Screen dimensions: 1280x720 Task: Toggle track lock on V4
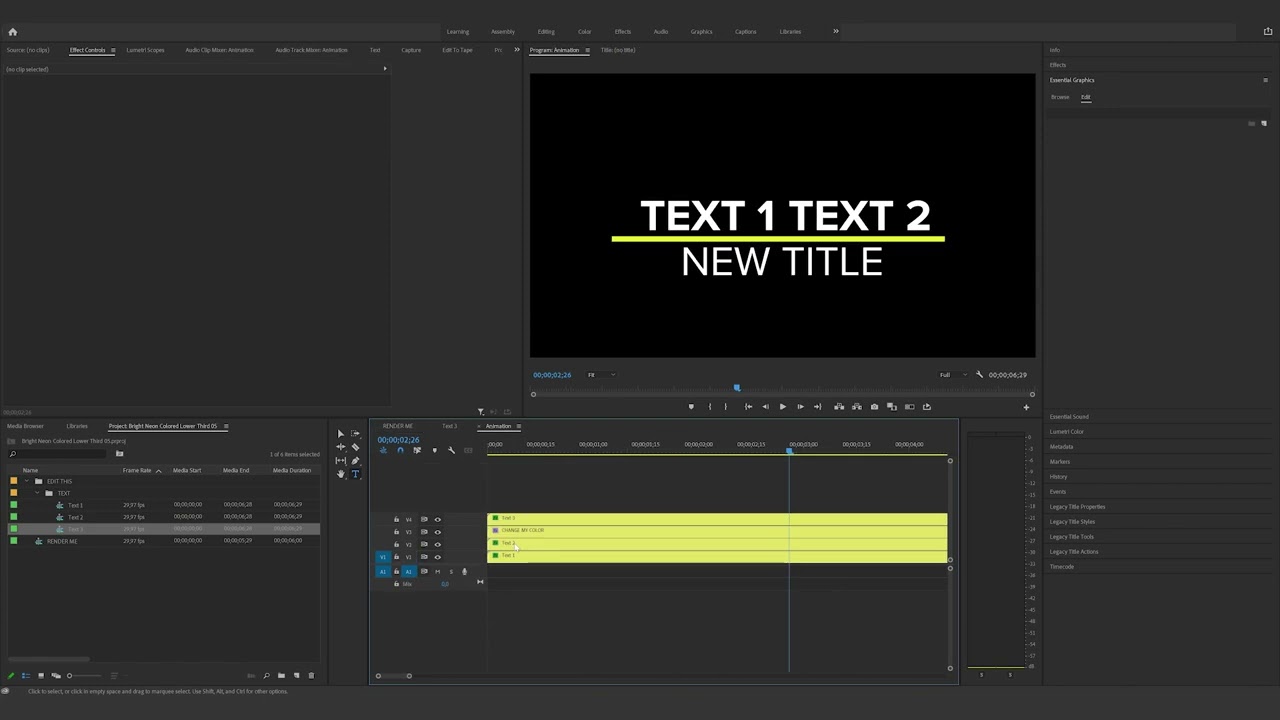click(x=396, y=520)
